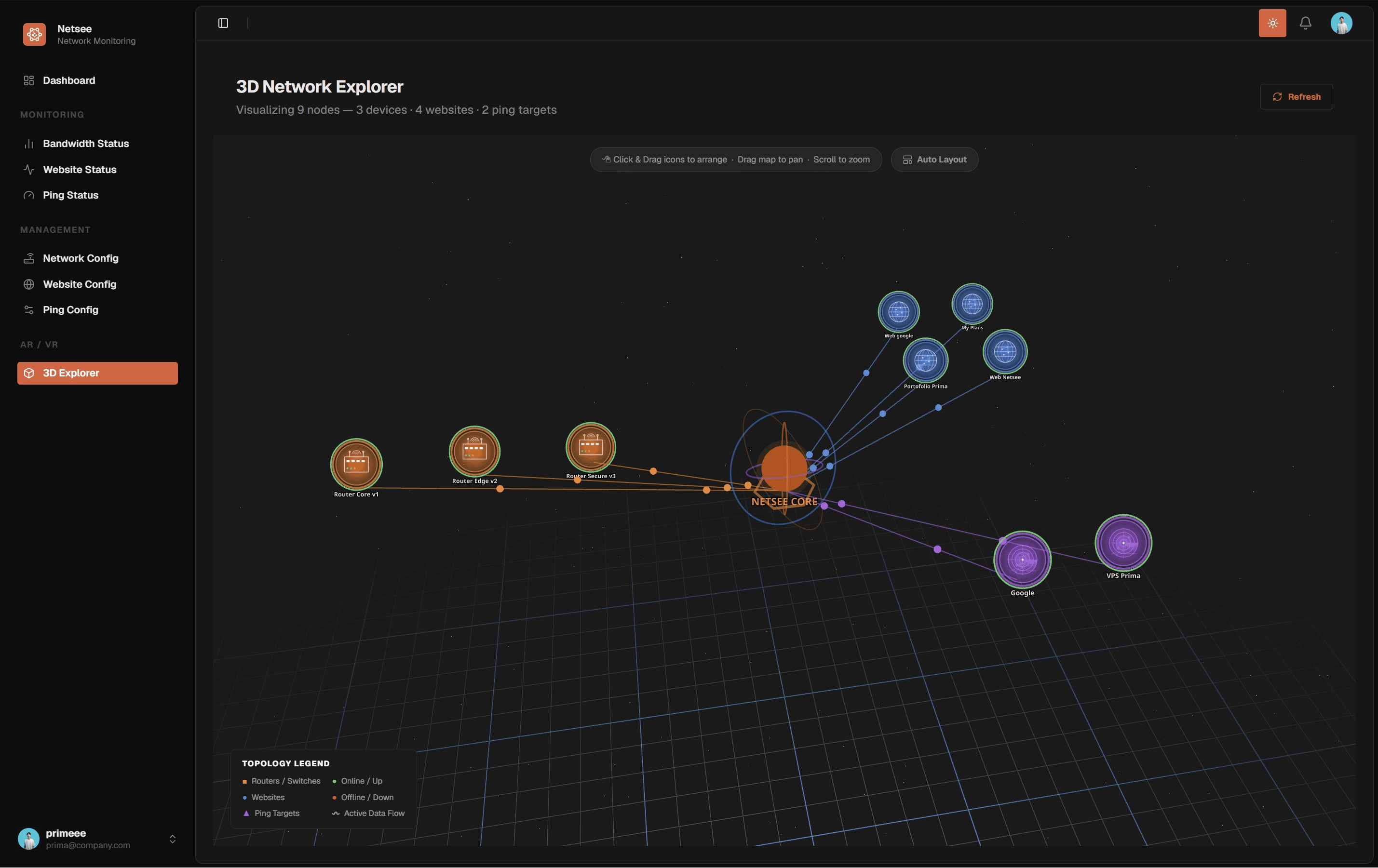
Task: Click Routers / Switches legend entry
Action: tap(281, 781)
